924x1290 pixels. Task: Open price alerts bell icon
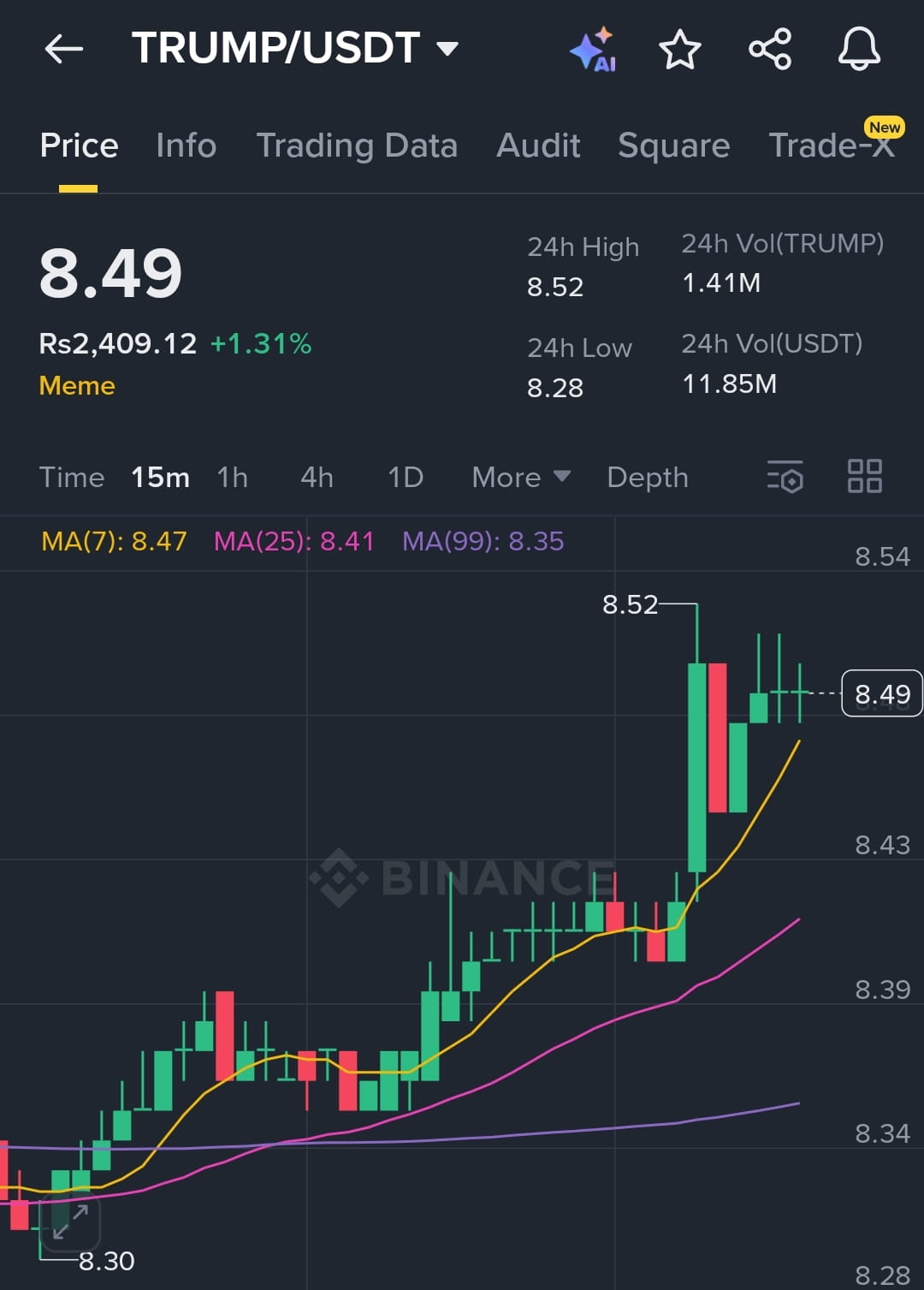tap(859, 49)
